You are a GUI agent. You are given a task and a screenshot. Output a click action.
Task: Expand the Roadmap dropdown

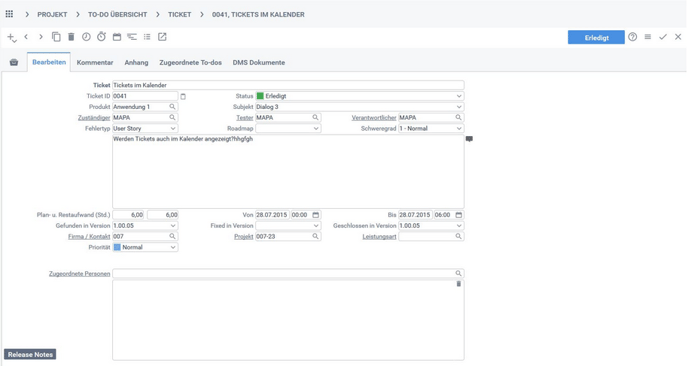316,129
